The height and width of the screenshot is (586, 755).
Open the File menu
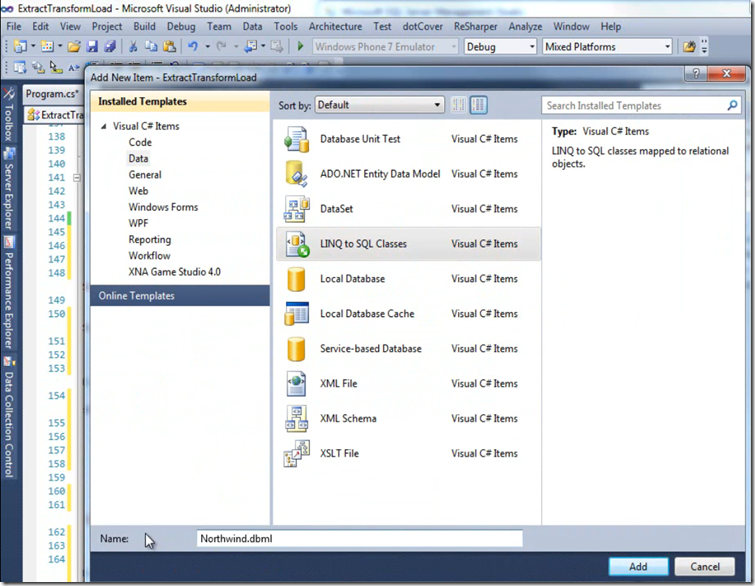[13, 26]
